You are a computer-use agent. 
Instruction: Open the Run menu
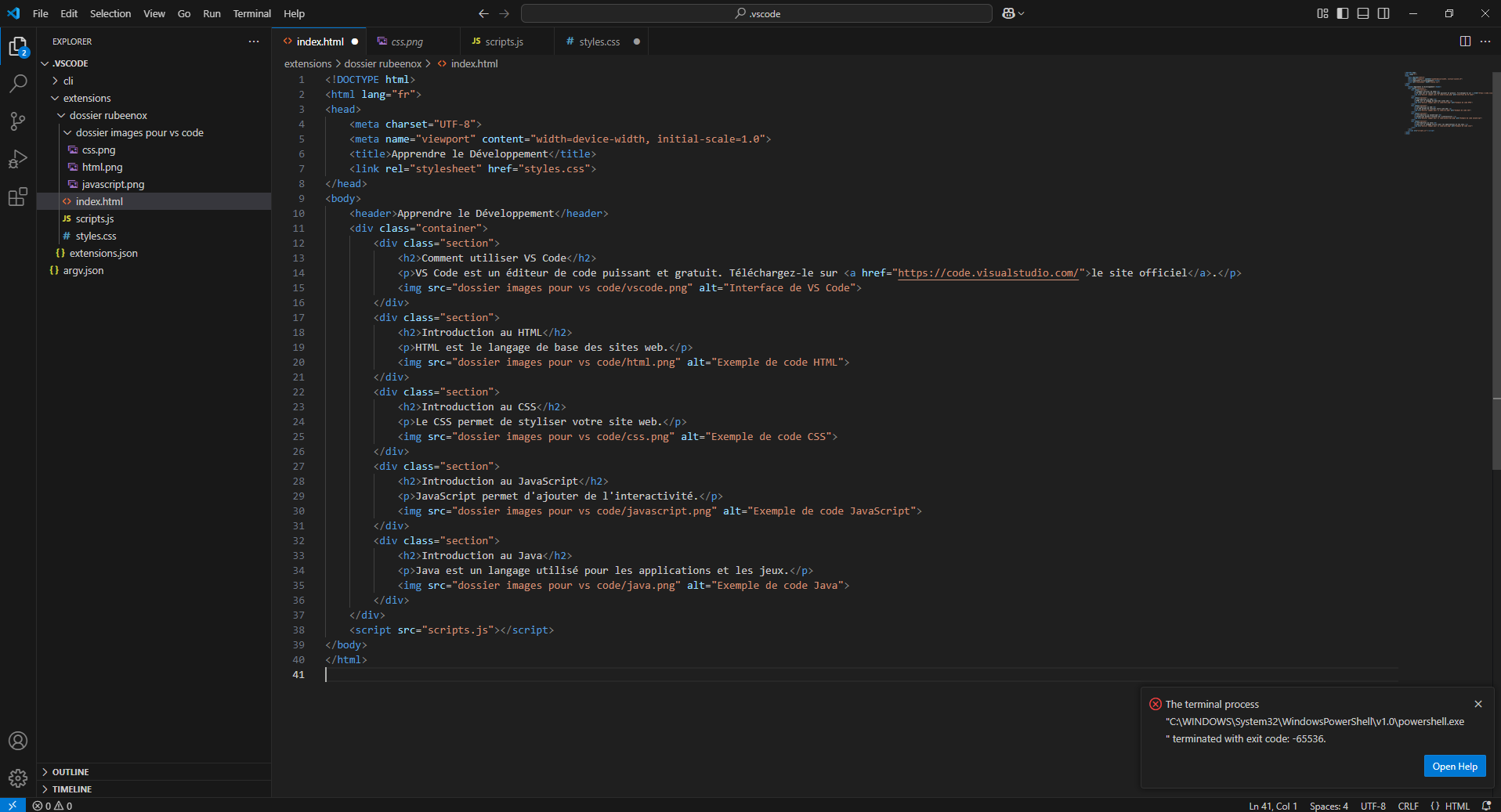[212, 13]
